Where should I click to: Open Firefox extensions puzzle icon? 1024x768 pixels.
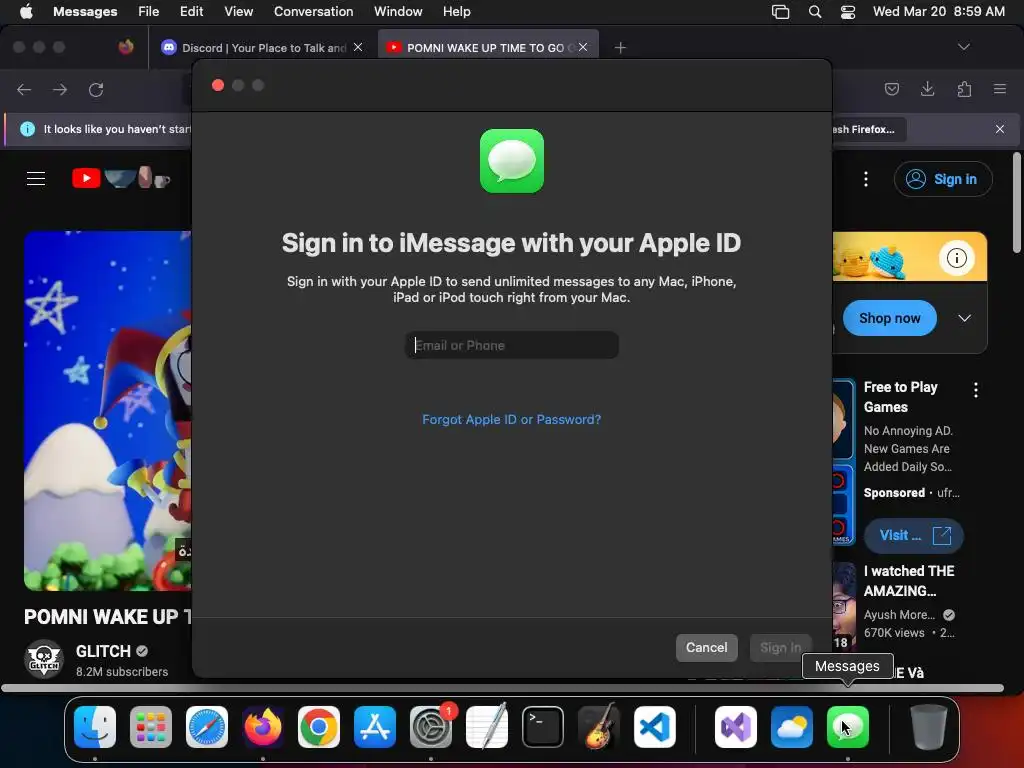click(x=964, y=89)
